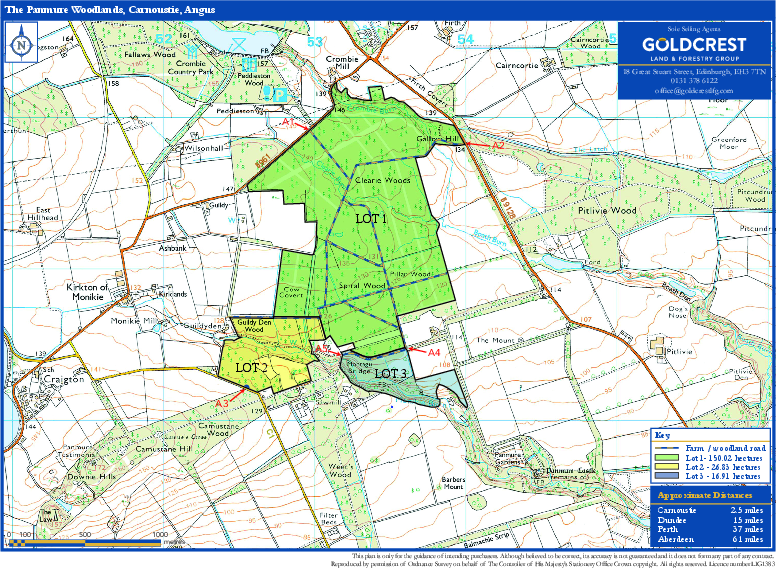
Task: Click the Lot 1 green swatch in key
Action: (666, 458)
